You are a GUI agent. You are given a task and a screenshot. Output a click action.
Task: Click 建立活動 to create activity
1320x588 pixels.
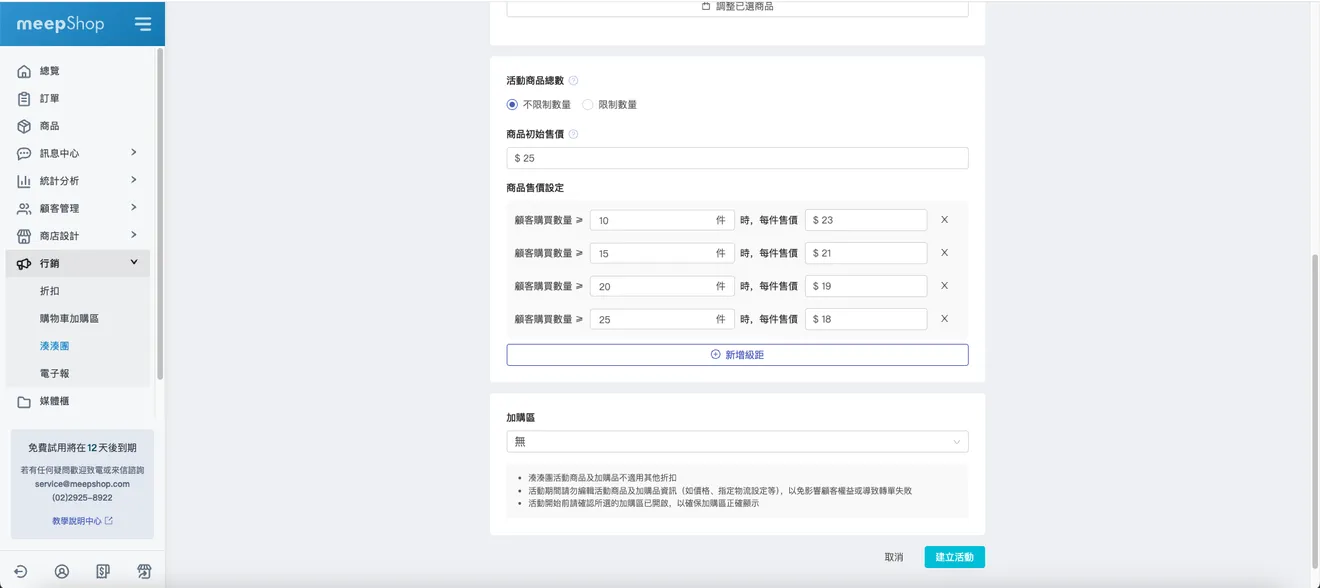pyautogui.click(x=954, y=557)
